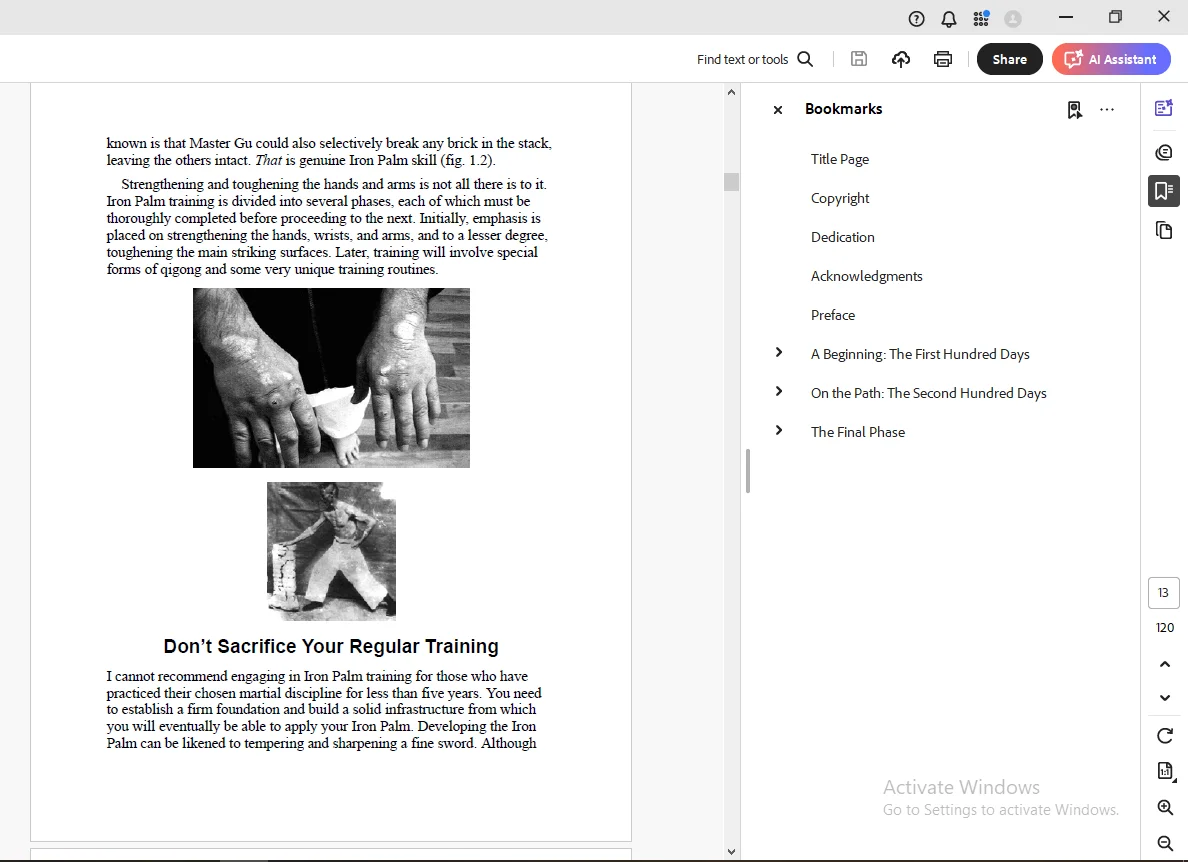Print the document via printer icon
1188x862 pixels.
tap(943, 59)
